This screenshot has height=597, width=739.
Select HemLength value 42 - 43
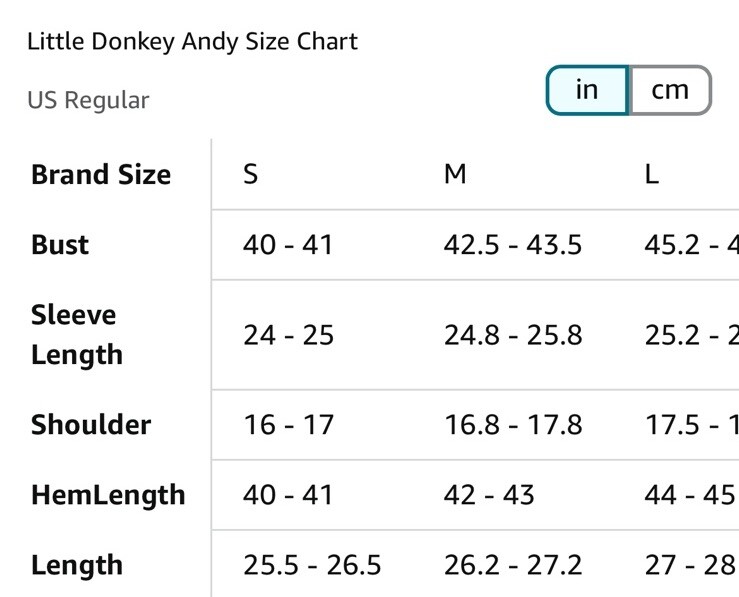tap(489, 495)
